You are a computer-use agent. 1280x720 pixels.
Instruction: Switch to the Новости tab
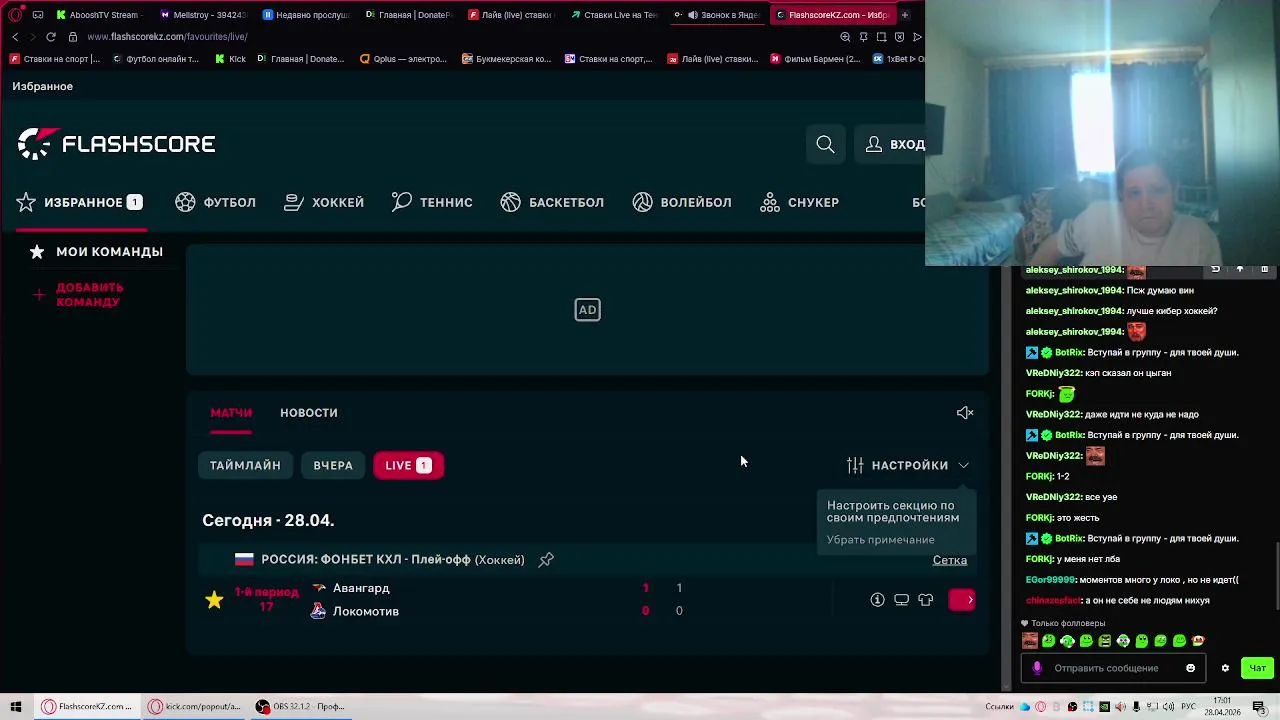click(x=309, y=413)
